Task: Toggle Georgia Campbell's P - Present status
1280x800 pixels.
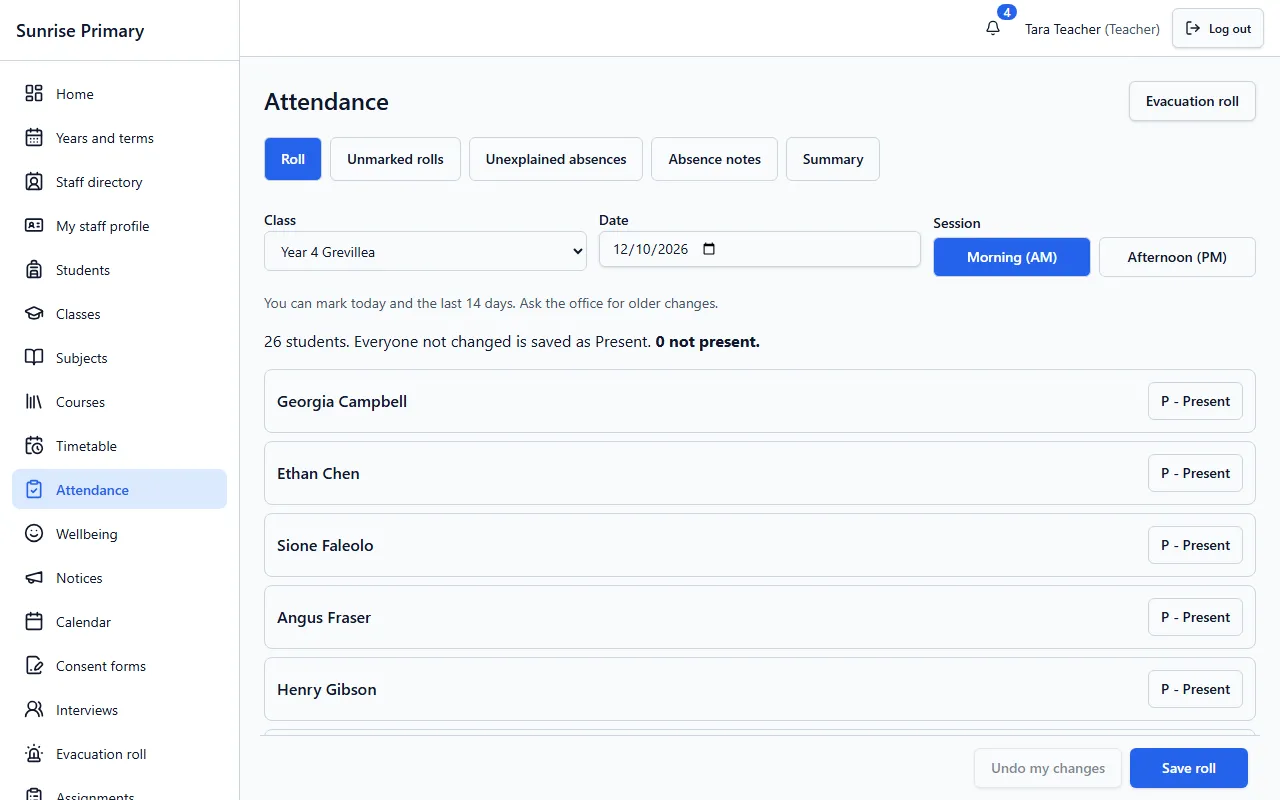Action: pos(1195,401)
